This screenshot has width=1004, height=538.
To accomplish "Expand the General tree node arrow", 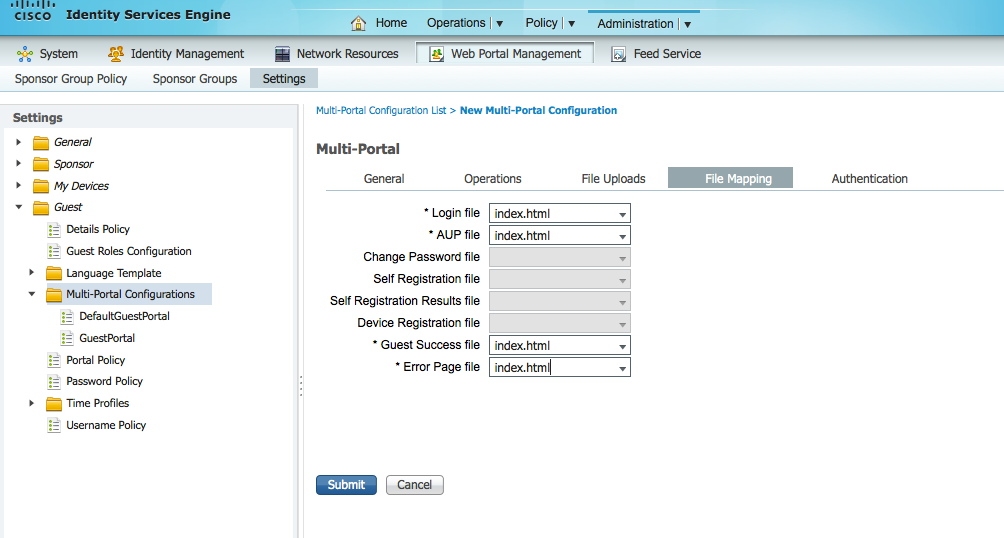I will pos(19,142).
